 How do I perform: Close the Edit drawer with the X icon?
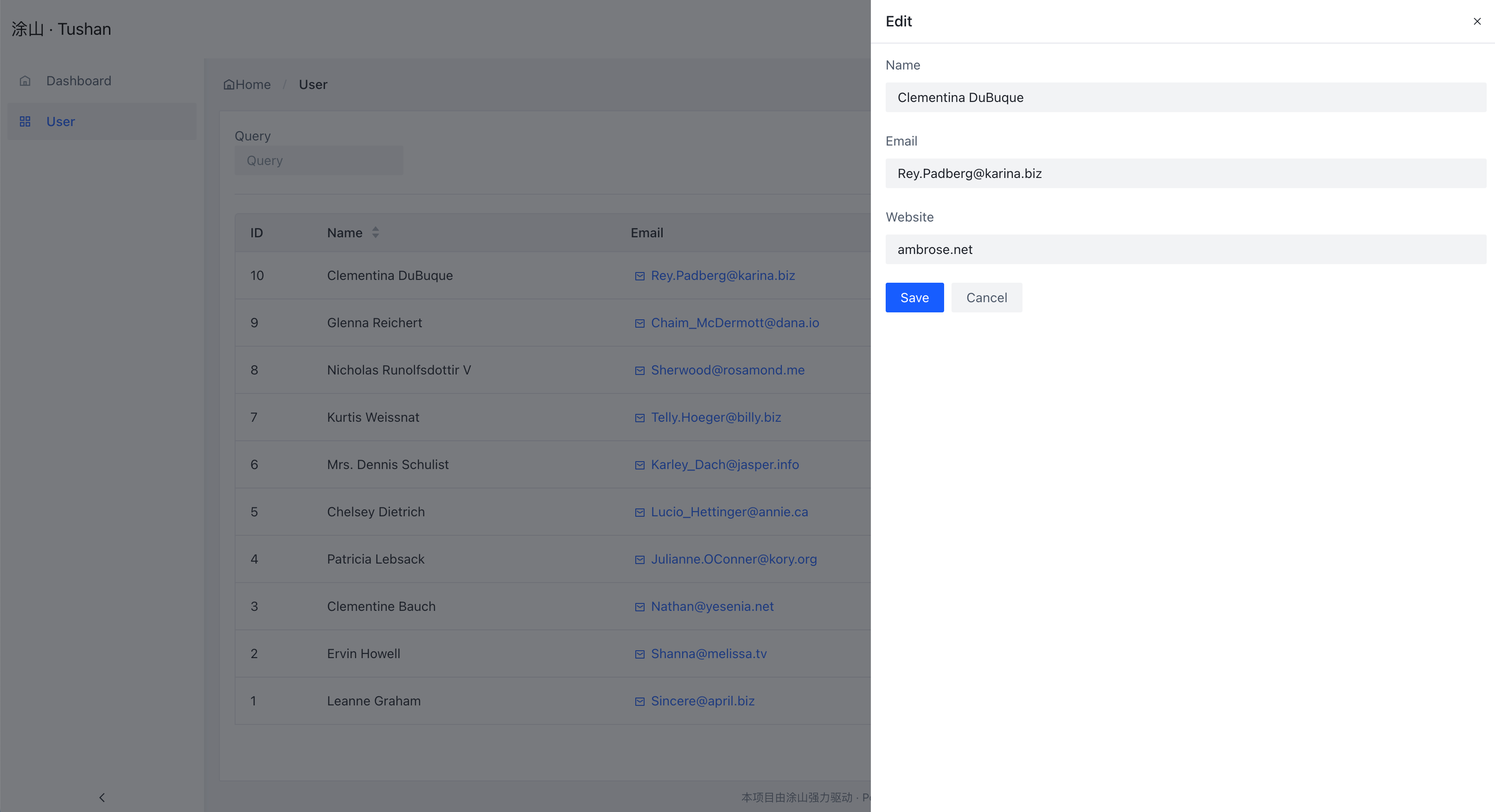pos(1476,21)
